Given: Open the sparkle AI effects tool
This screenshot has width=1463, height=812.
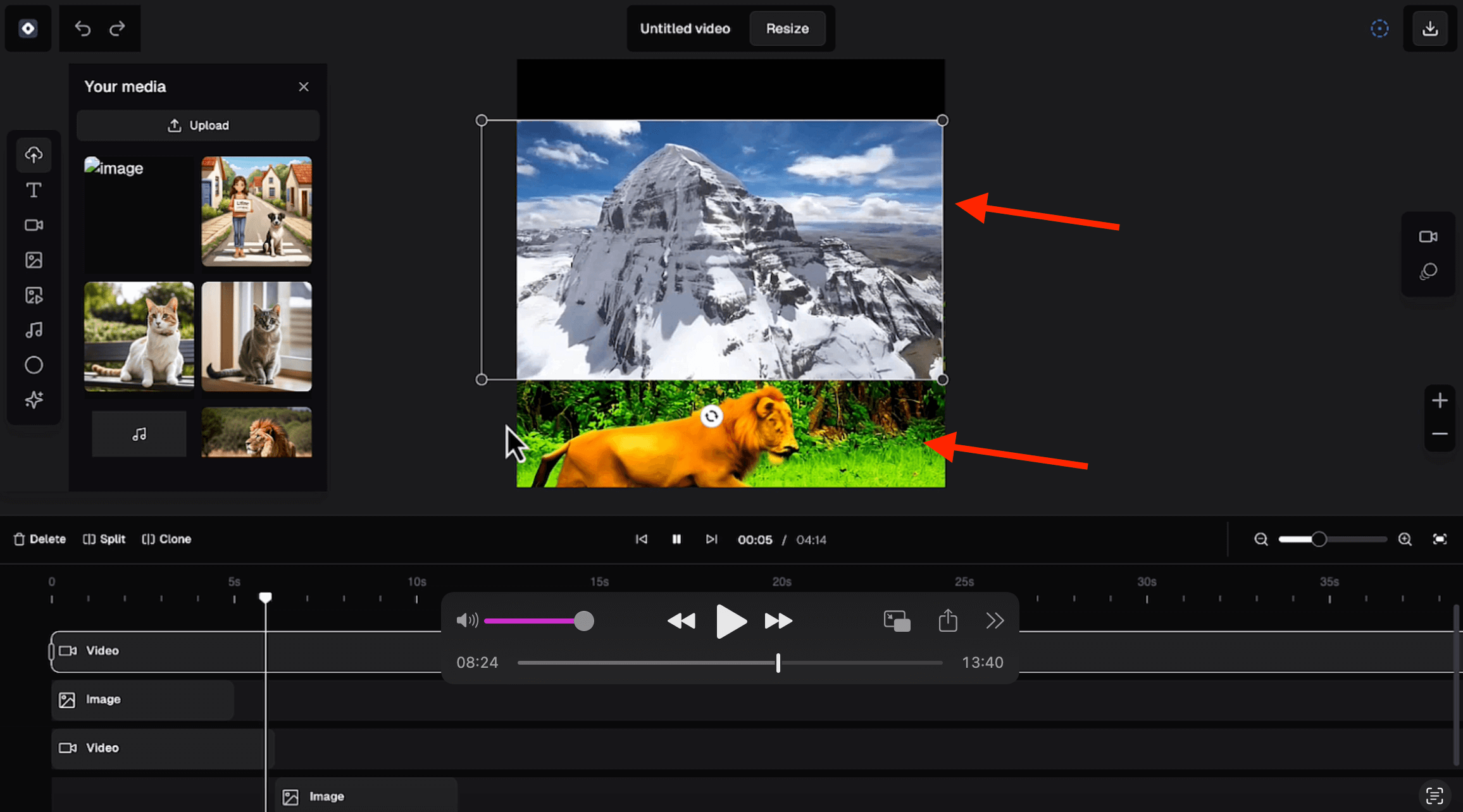Looking at the screenshot, I should click(34, 400).
